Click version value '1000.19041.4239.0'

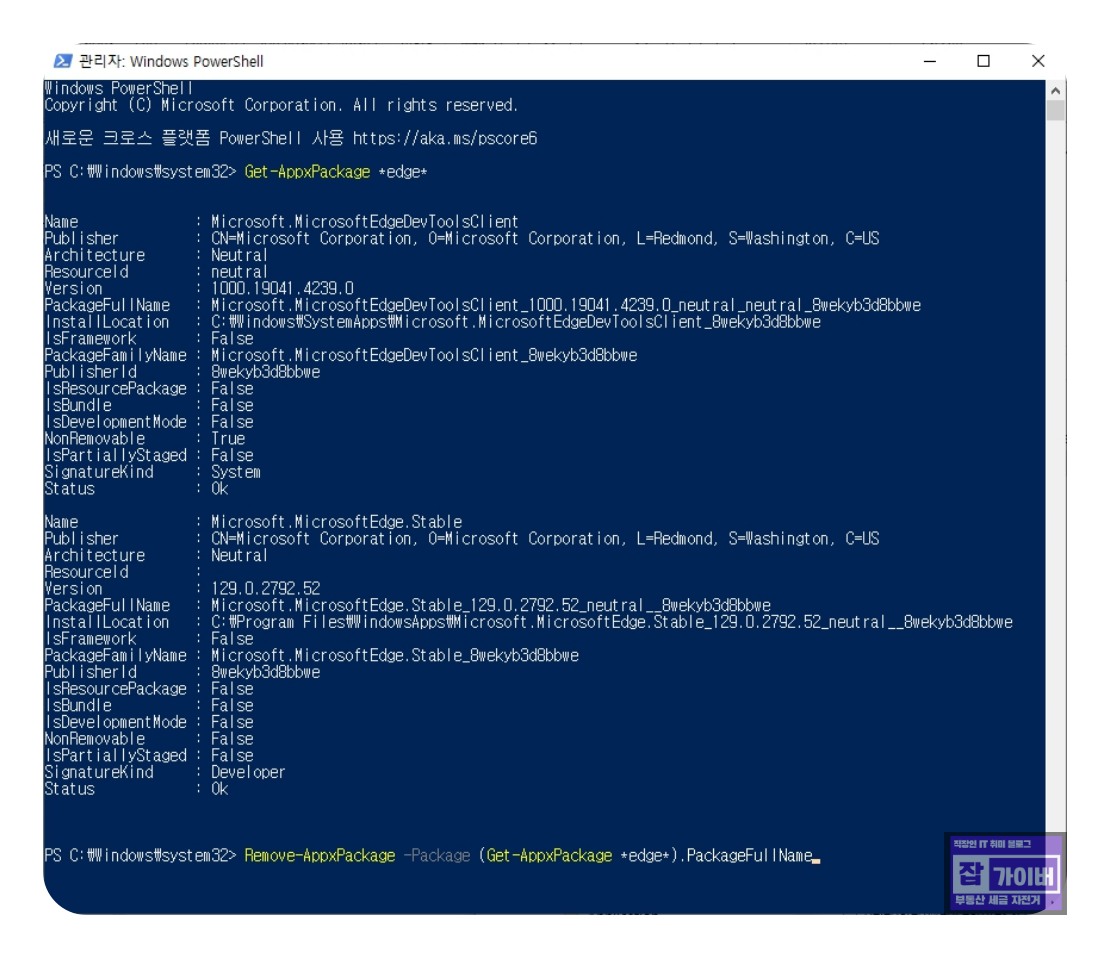point(282,288)
